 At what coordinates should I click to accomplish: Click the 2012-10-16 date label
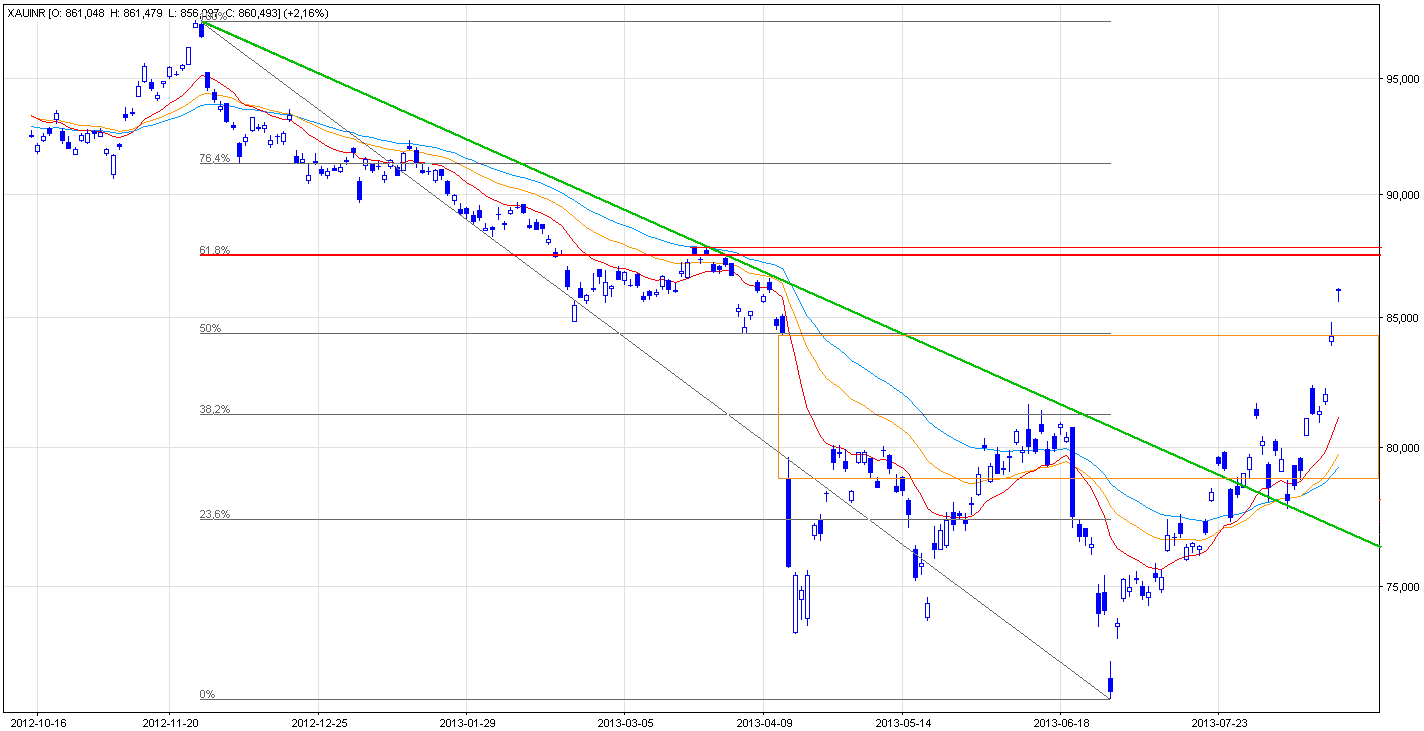(37, 721)
